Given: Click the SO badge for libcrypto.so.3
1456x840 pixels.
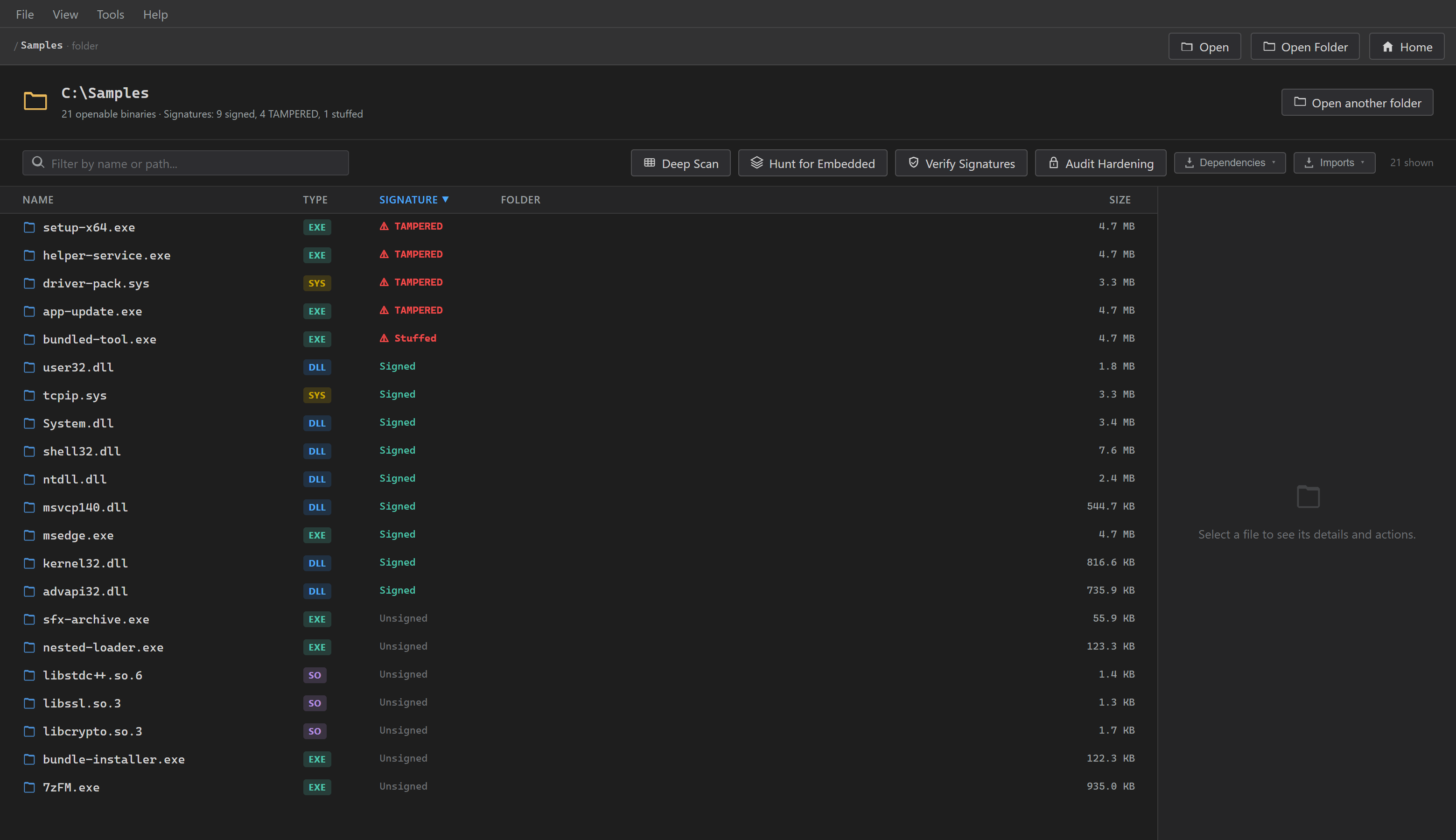Looking at the screenshot, I should pyautogui.click(x=315, y=731).
